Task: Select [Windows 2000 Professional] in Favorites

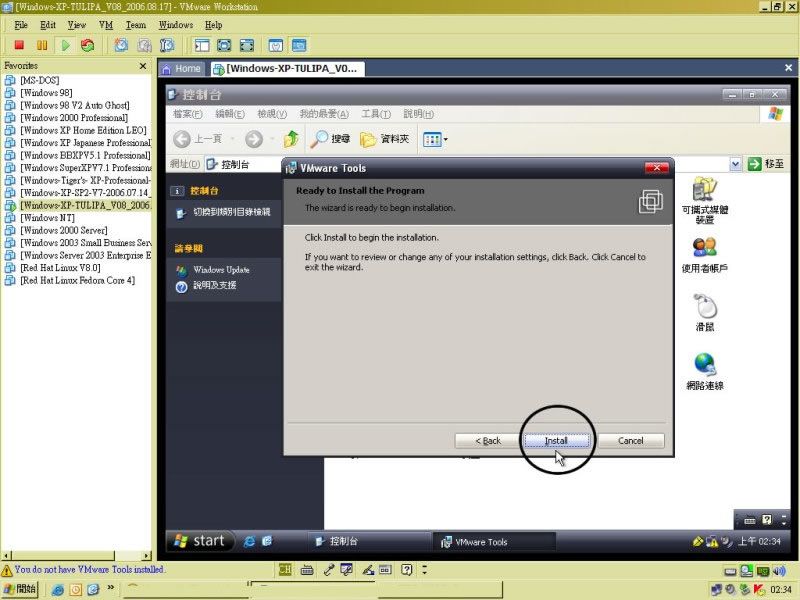Action: (x=73, y=118)
